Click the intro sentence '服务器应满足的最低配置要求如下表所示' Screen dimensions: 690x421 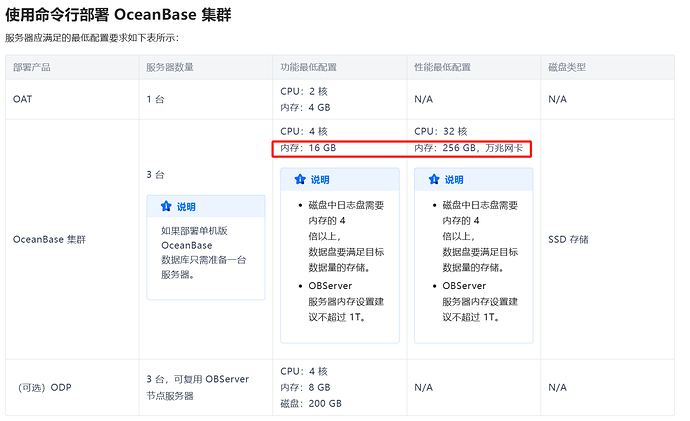(91, 38)
